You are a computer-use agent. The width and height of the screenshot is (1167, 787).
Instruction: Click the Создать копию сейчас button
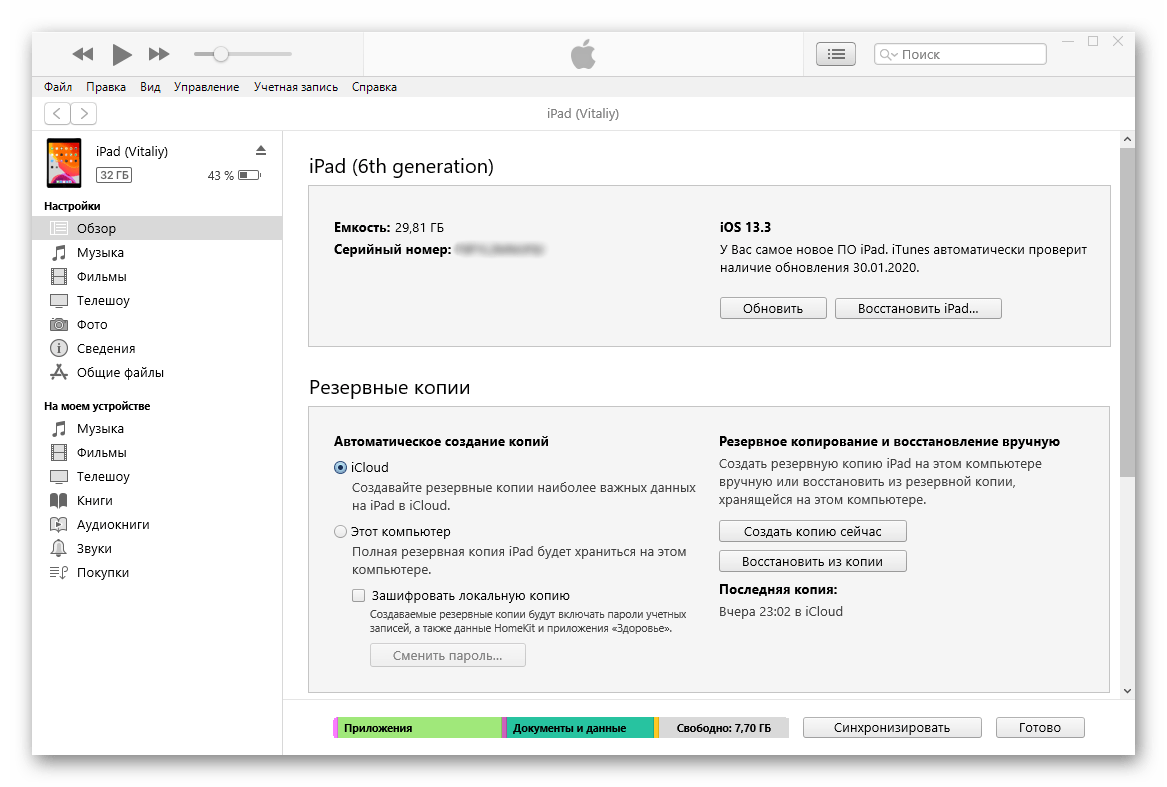812,531
